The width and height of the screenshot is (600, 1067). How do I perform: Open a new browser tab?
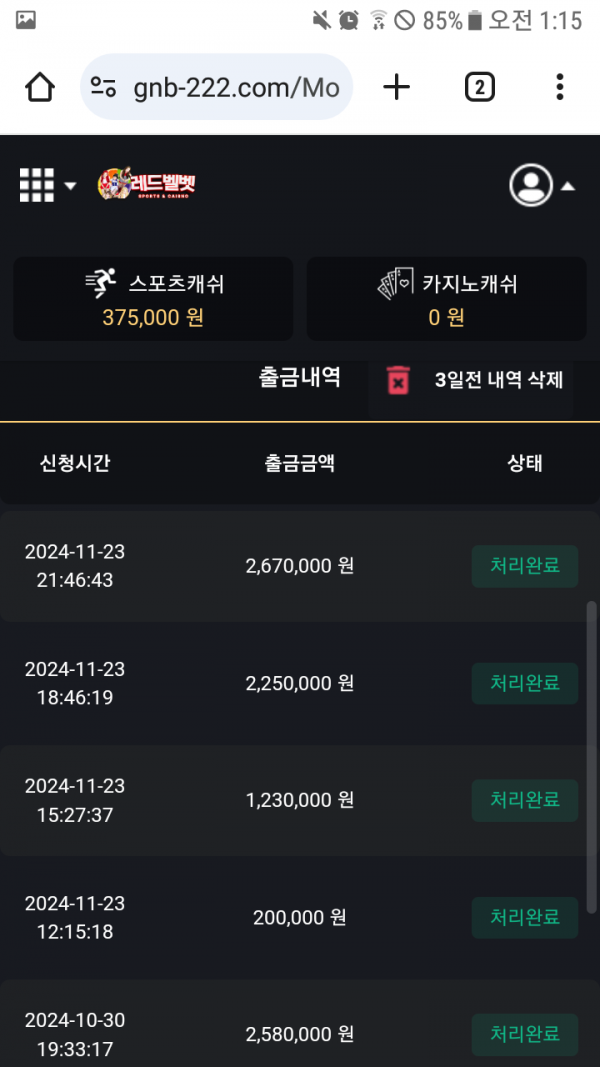397,88
